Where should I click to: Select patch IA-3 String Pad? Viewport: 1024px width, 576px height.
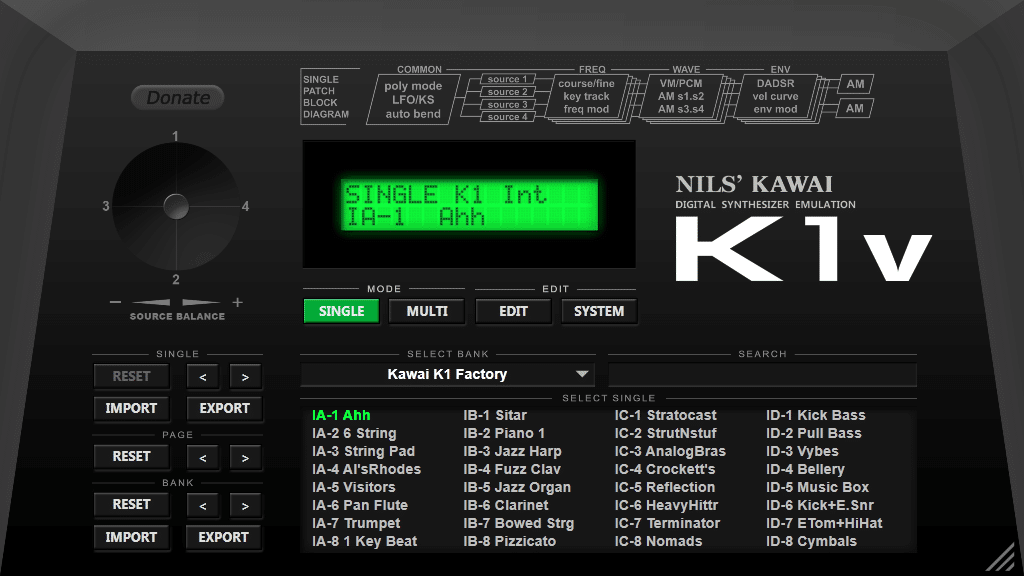[363, 451]
